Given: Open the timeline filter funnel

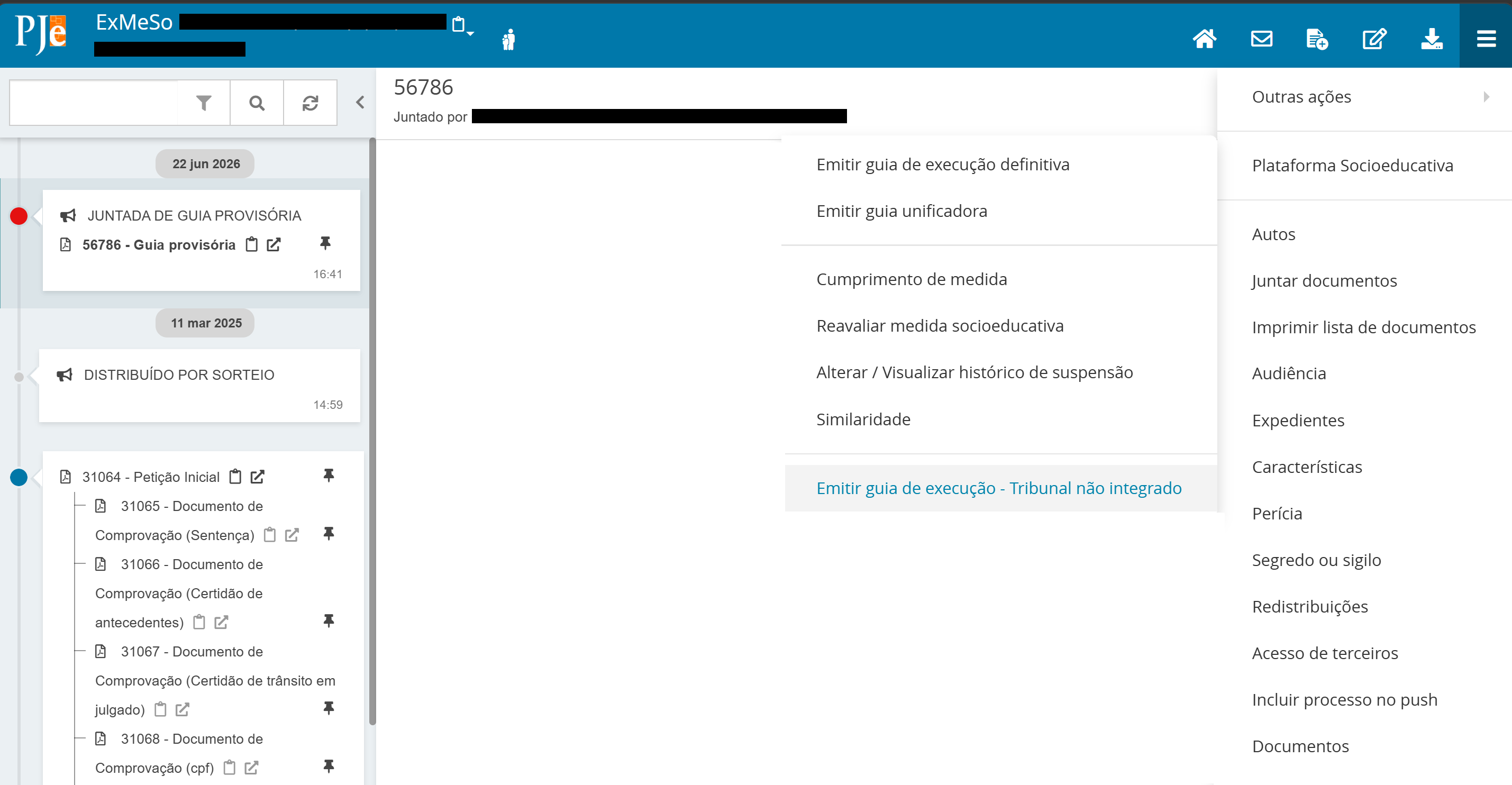Looking at the screenshot, I should [x=204, y=103].
